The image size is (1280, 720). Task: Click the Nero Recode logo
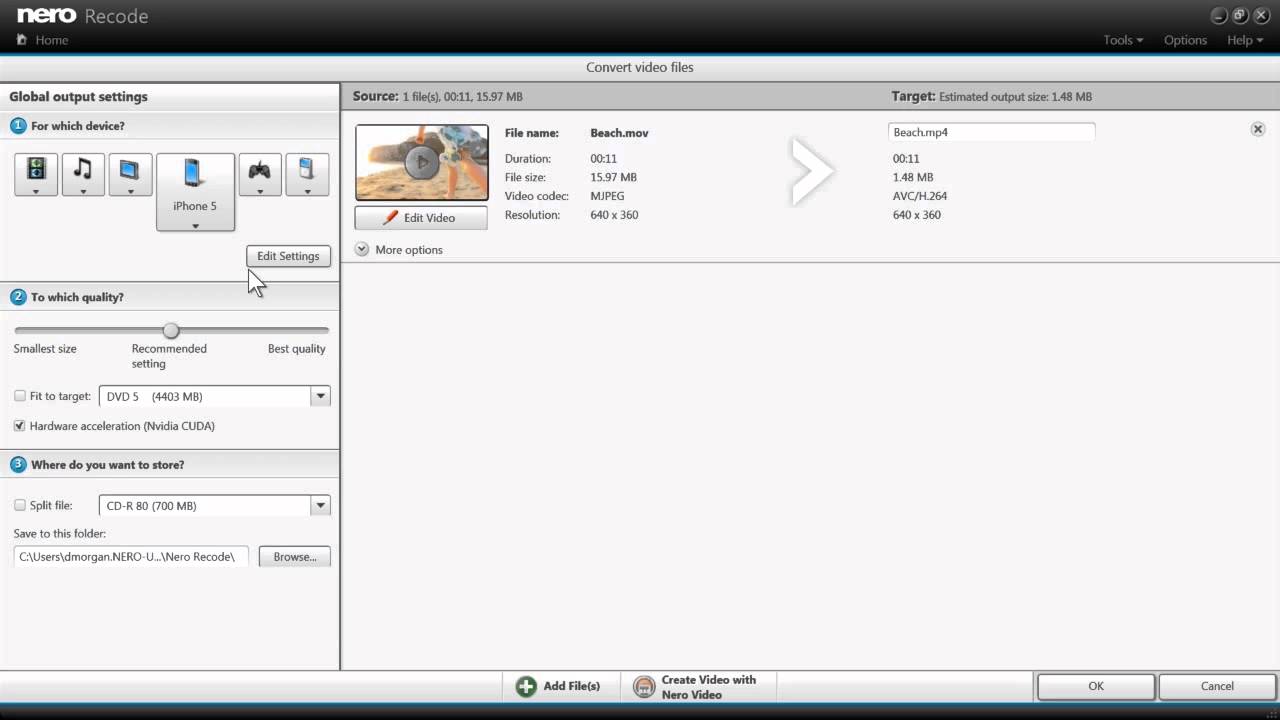coord(83,16)
